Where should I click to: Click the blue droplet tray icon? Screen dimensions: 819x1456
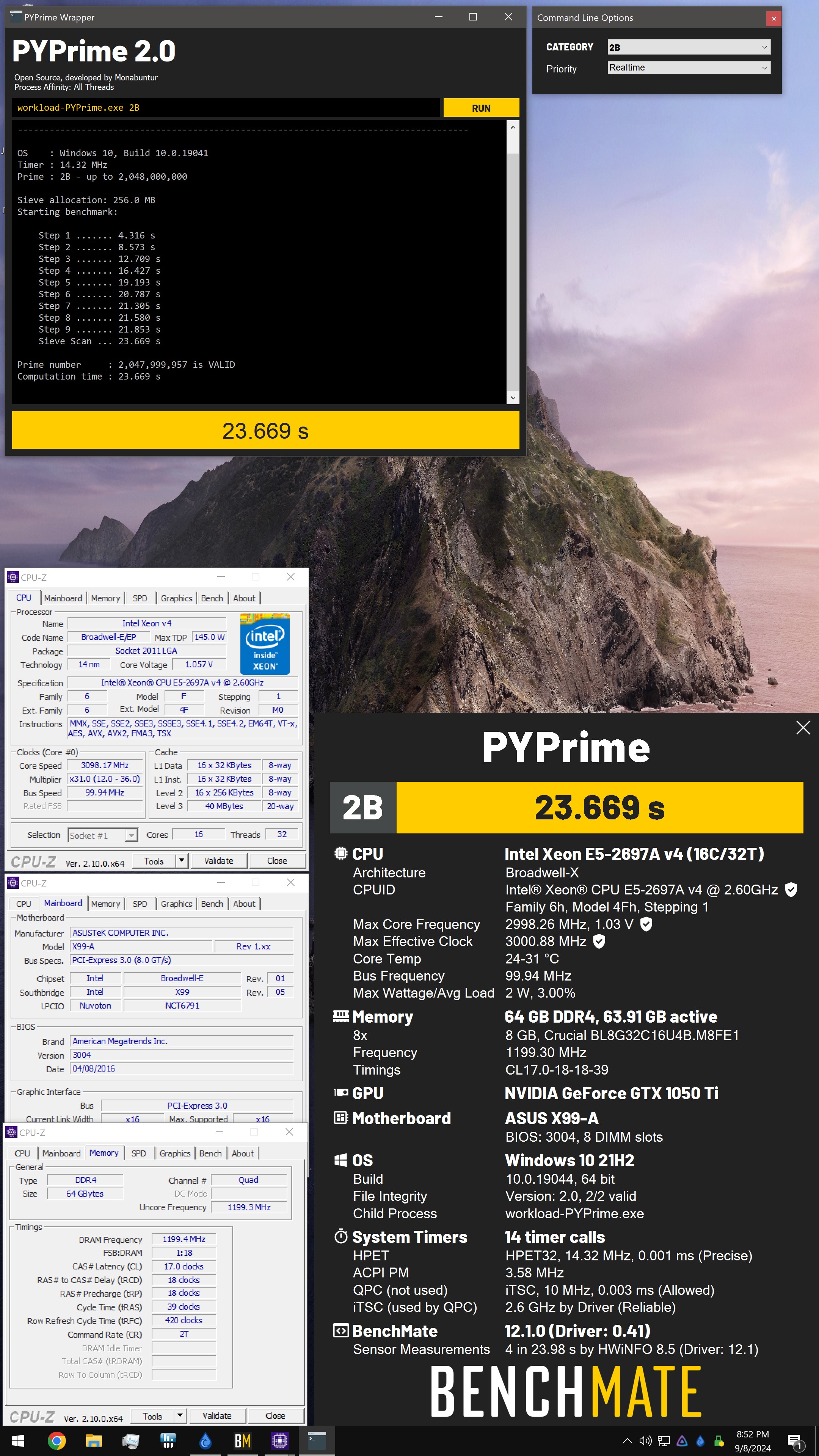(x=700, y=1441)
